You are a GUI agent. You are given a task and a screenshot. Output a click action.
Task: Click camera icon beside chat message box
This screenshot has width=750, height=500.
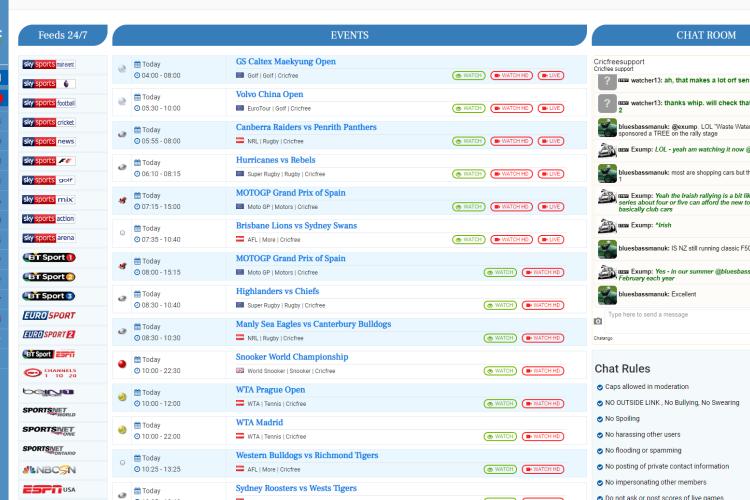[598, 321]
